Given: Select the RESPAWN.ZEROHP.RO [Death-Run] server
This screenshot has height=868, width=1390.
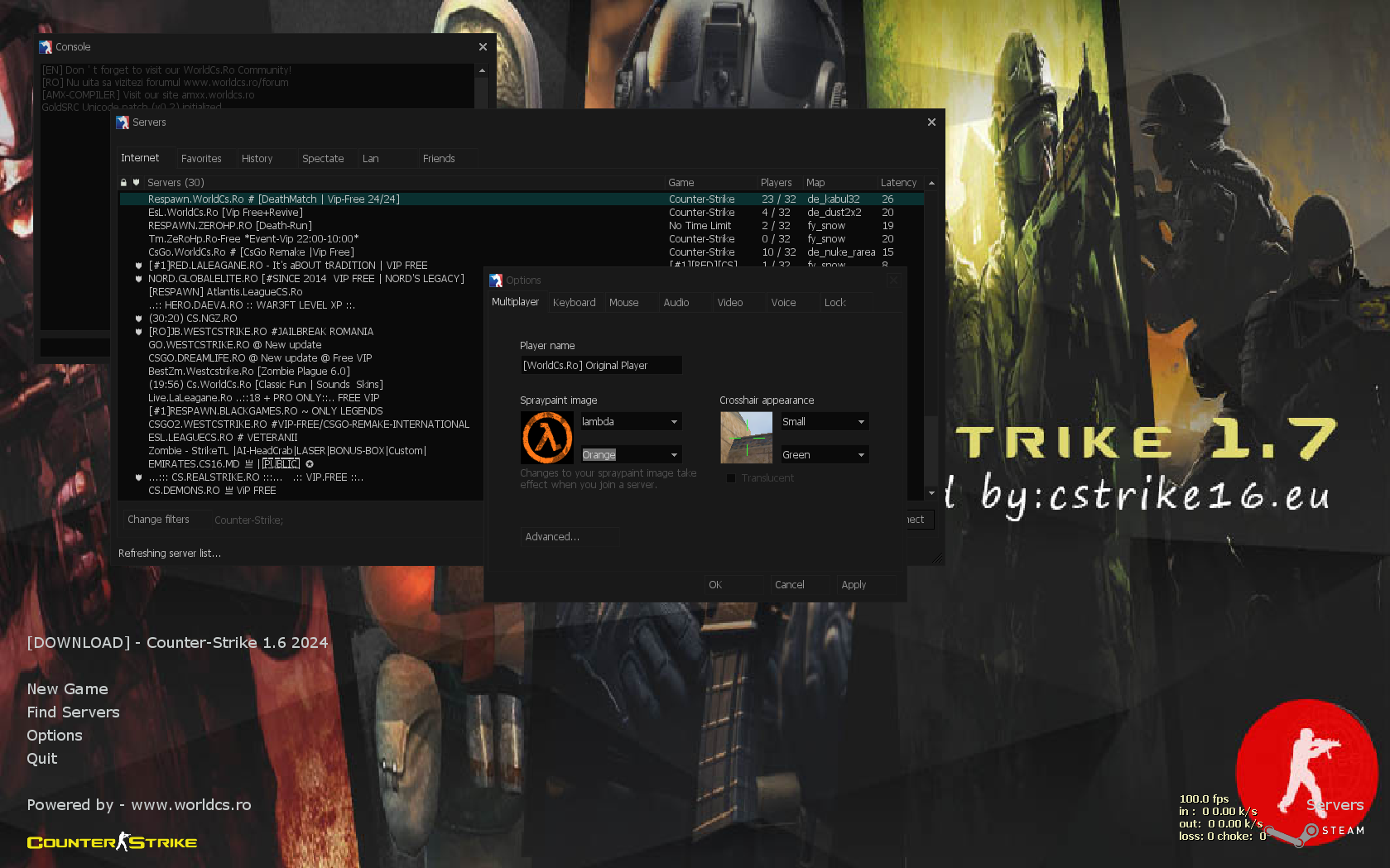Looking at the screenshot, I should [x=522, y=226].
